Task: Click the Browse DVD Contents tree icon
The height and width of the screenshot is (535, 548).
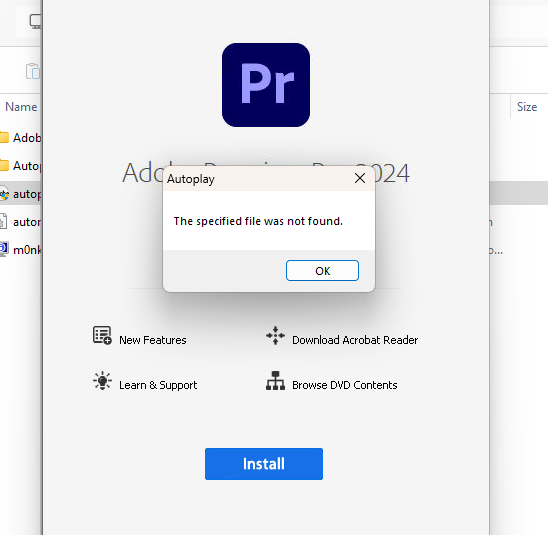Action: 275,381
